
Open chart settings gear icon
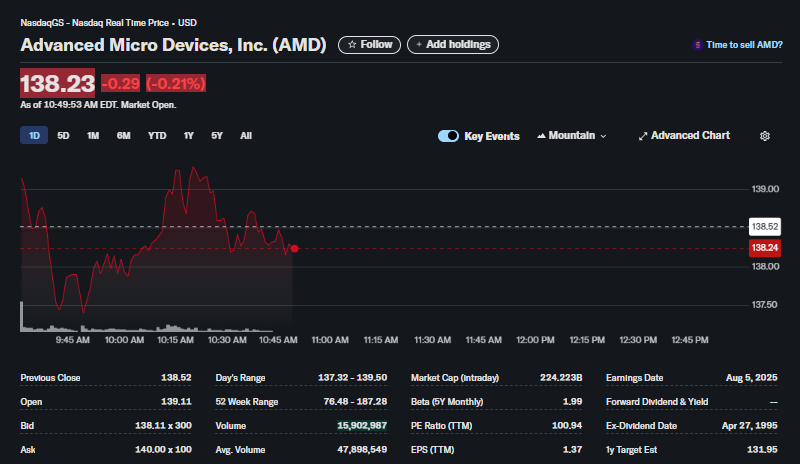[x=764, y=136]
